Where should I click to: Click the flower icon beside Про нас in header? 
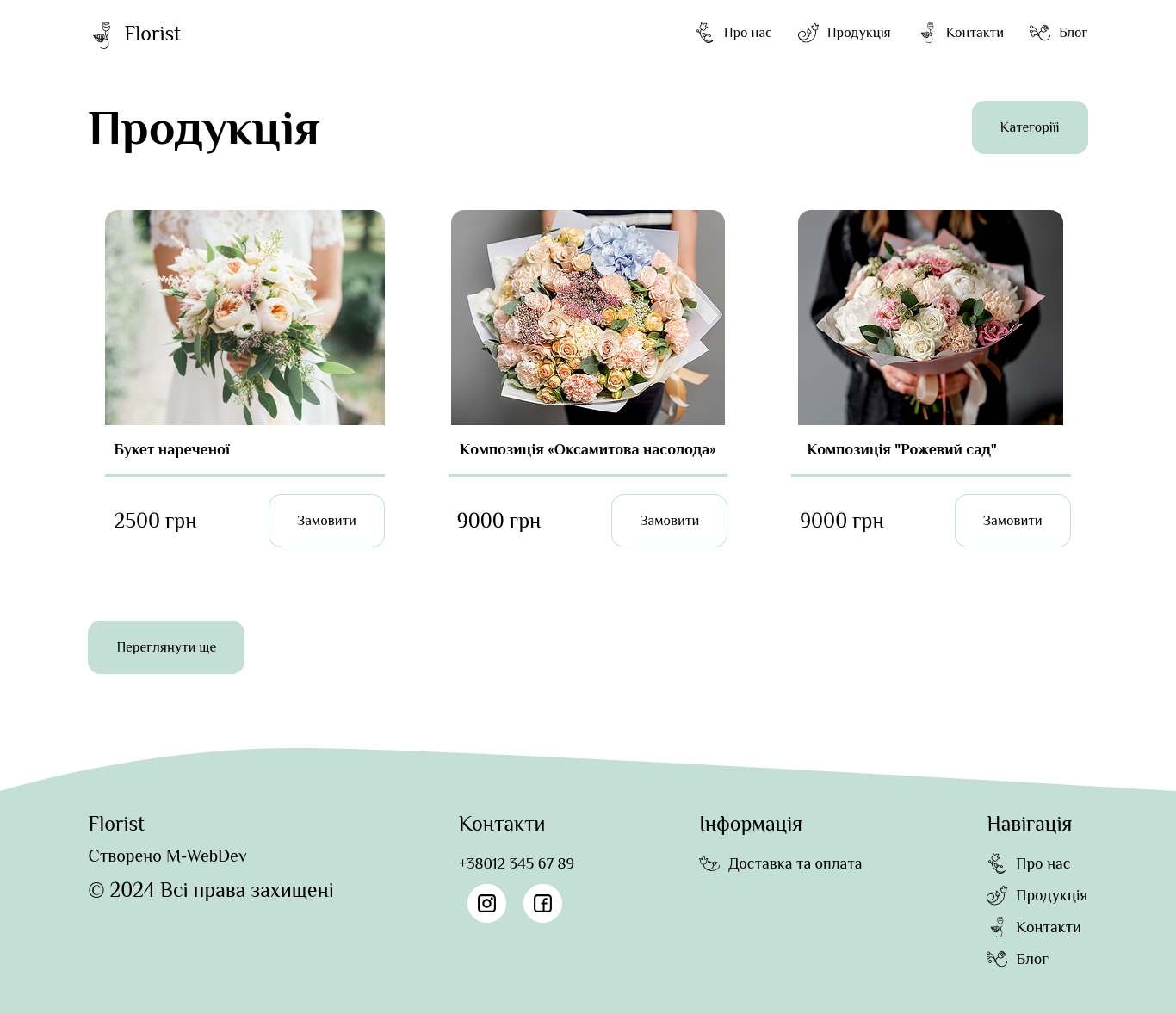[x=705, y=33]
